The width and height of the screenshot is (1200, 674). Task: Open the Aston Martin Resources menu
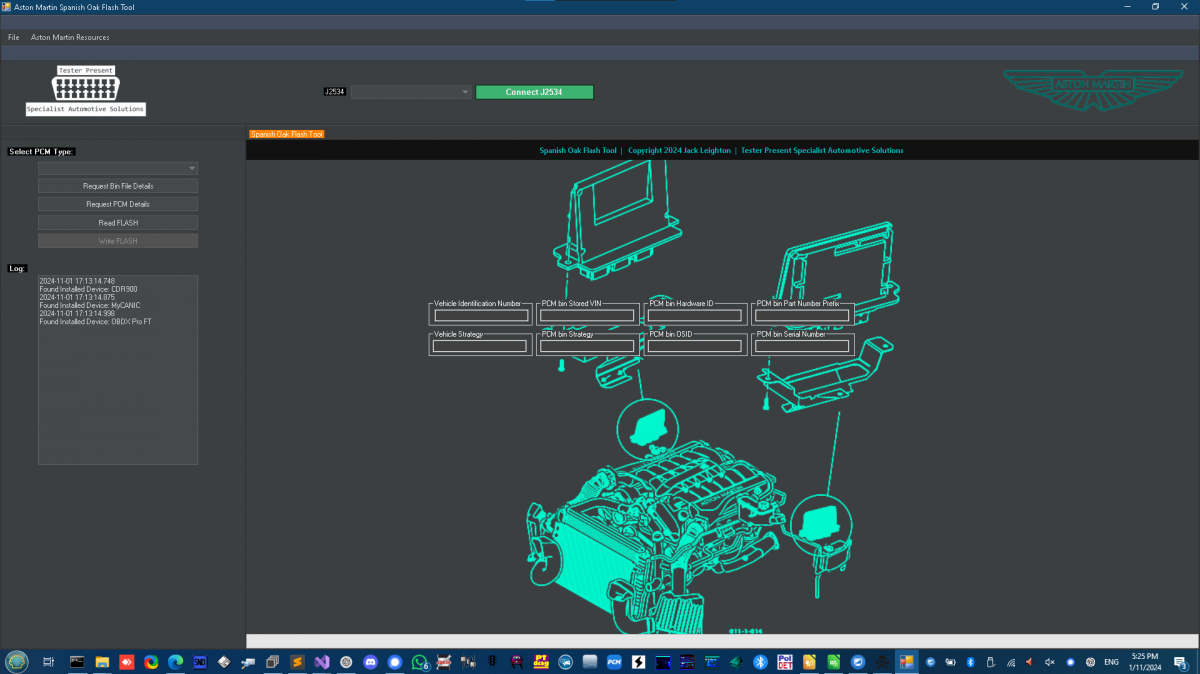pos(70,37)
